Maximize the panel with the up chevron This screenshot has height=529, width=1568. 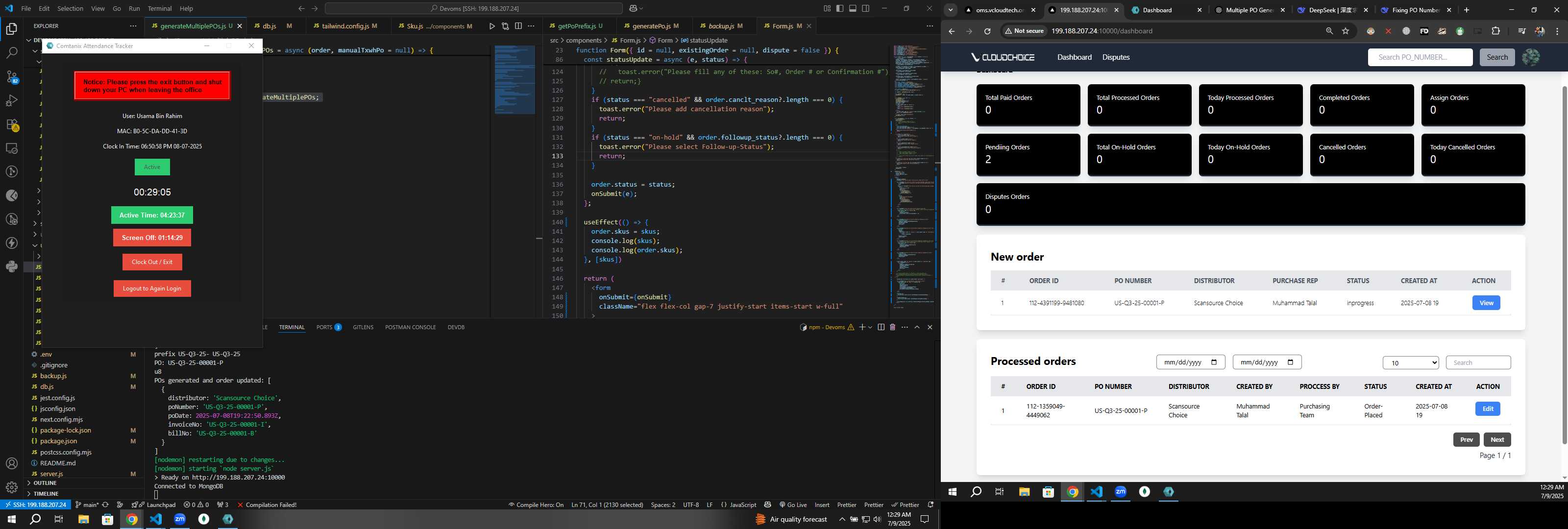(x=917, y=328)
